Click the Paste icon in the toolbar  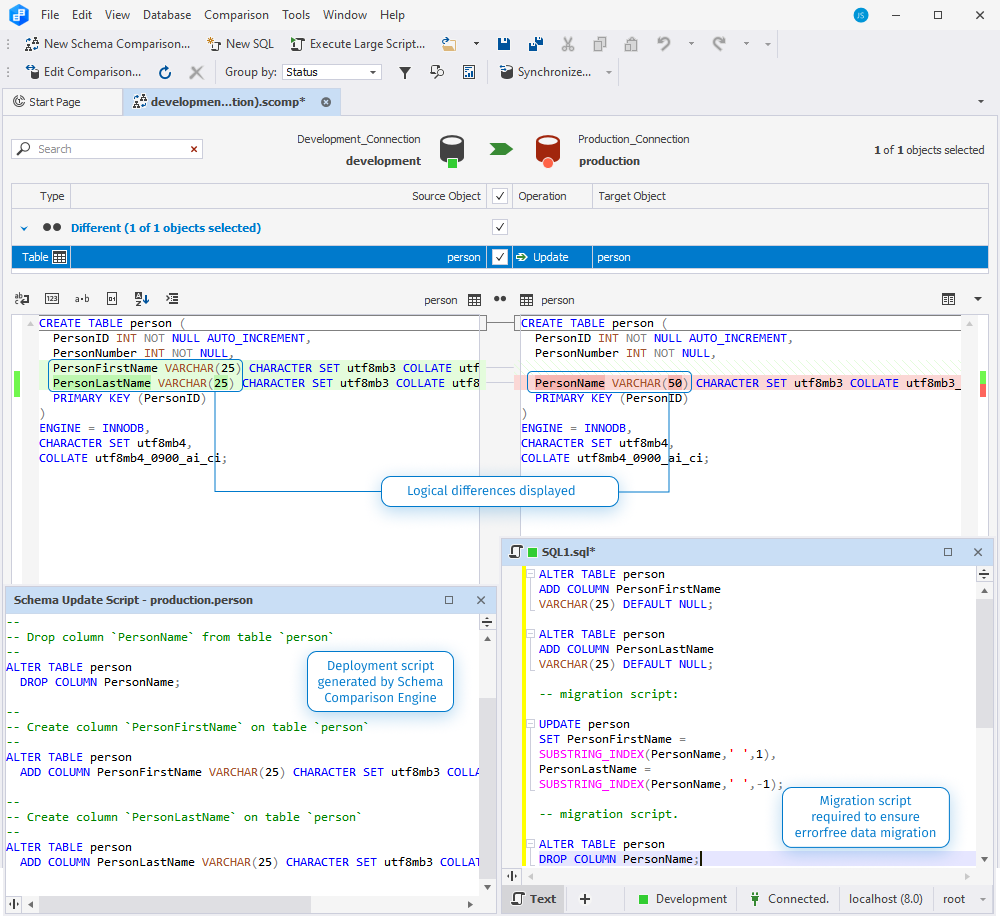(x=631, y=44)
